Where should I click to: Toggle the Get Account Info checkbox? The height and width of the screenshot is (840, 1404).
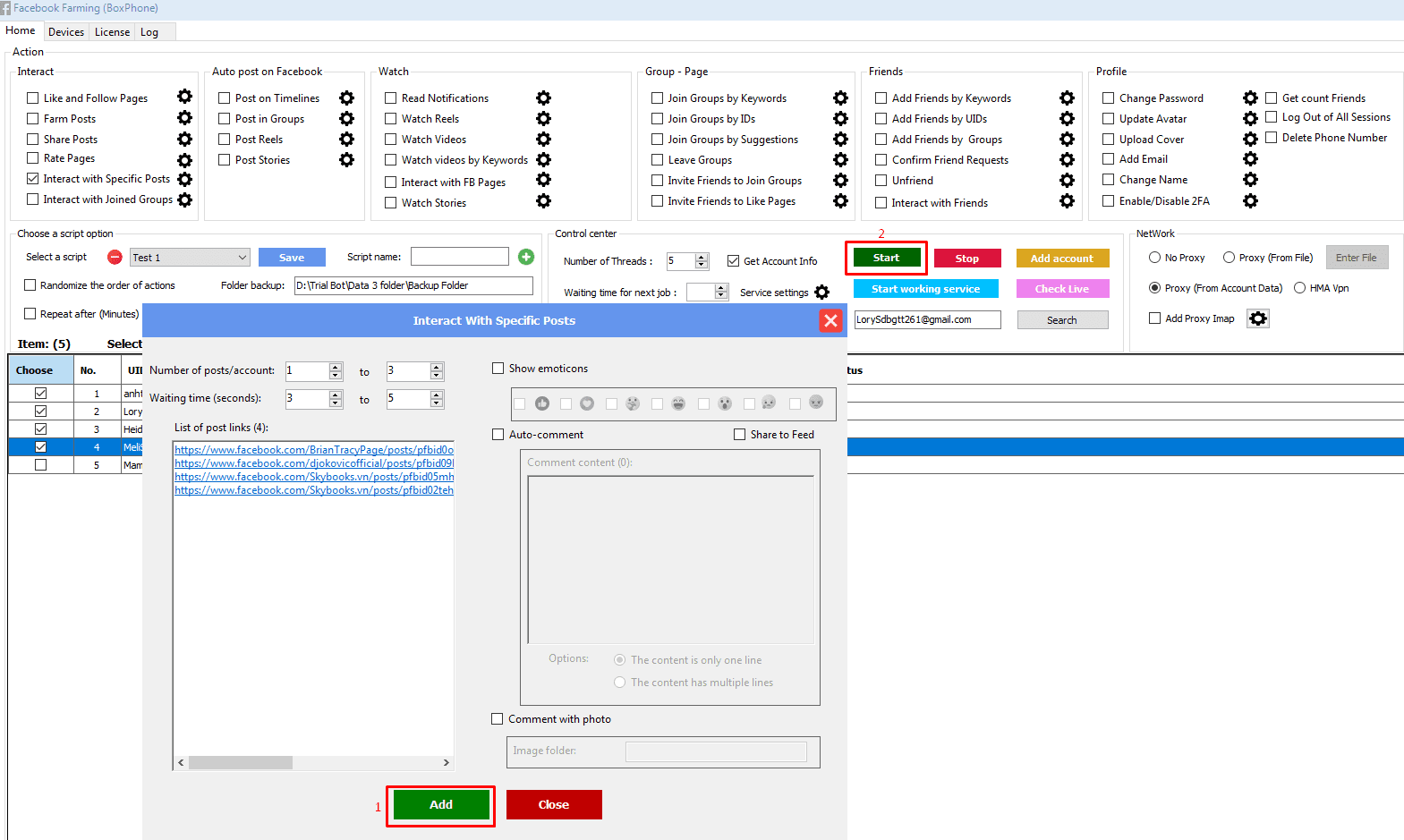[x=733, y=261]
